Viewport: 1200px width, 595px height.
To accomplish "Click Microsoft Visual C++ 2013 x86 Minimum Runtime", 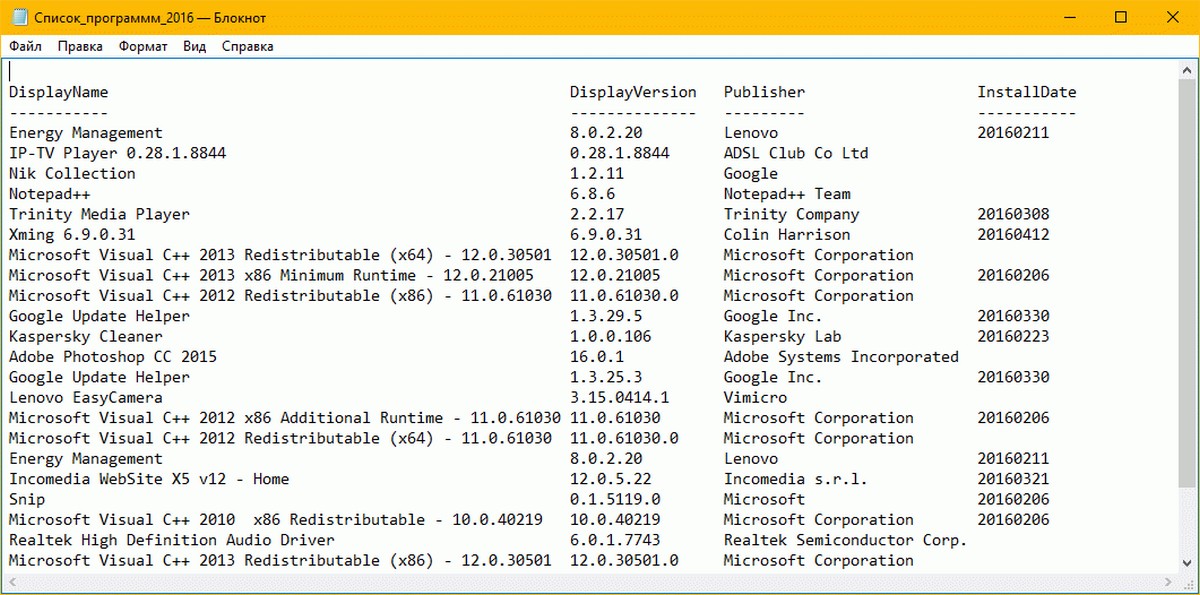I will 271,275.
